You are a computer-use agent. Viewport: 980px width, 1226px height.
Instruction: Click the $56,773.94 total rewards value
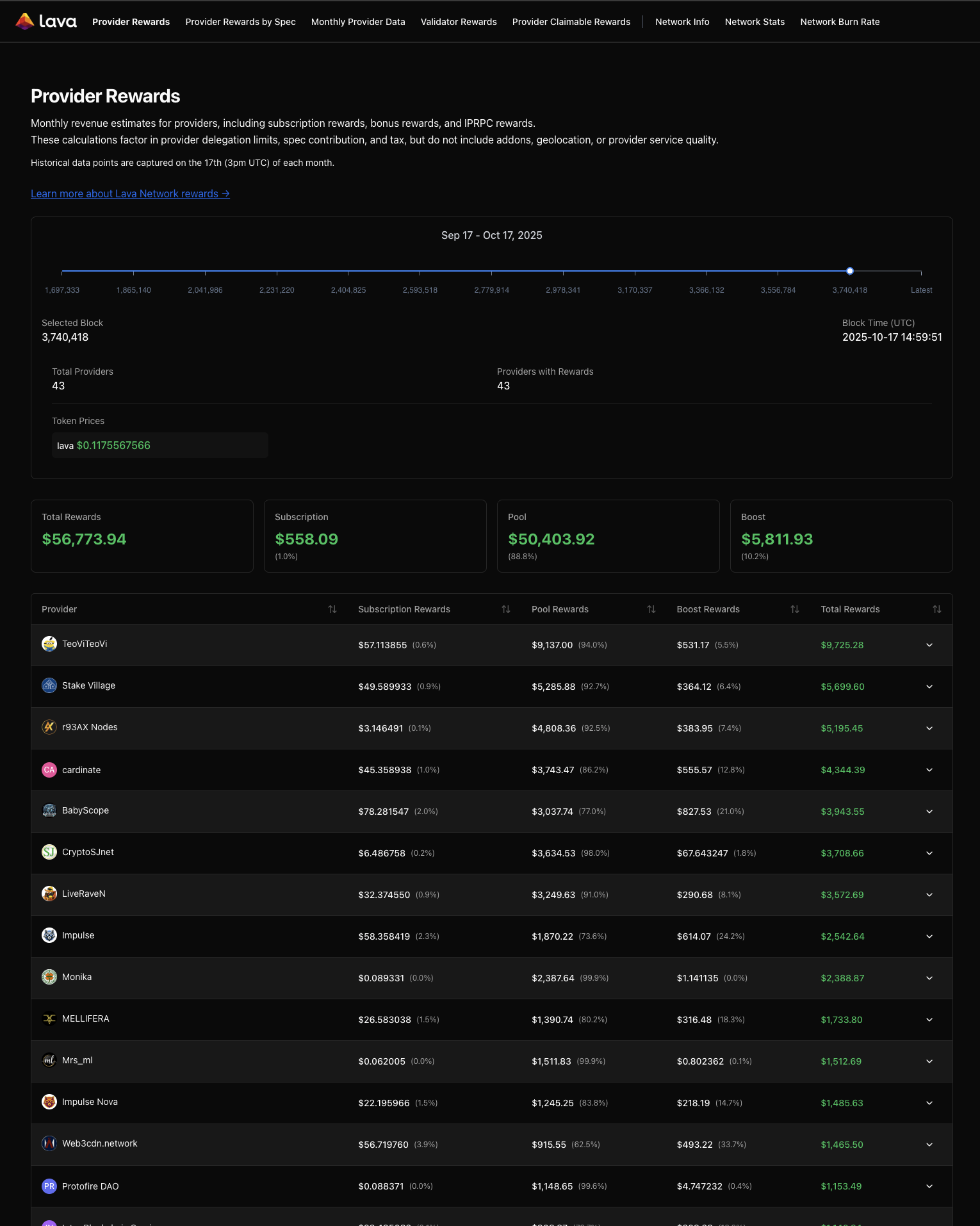[84, 539]
